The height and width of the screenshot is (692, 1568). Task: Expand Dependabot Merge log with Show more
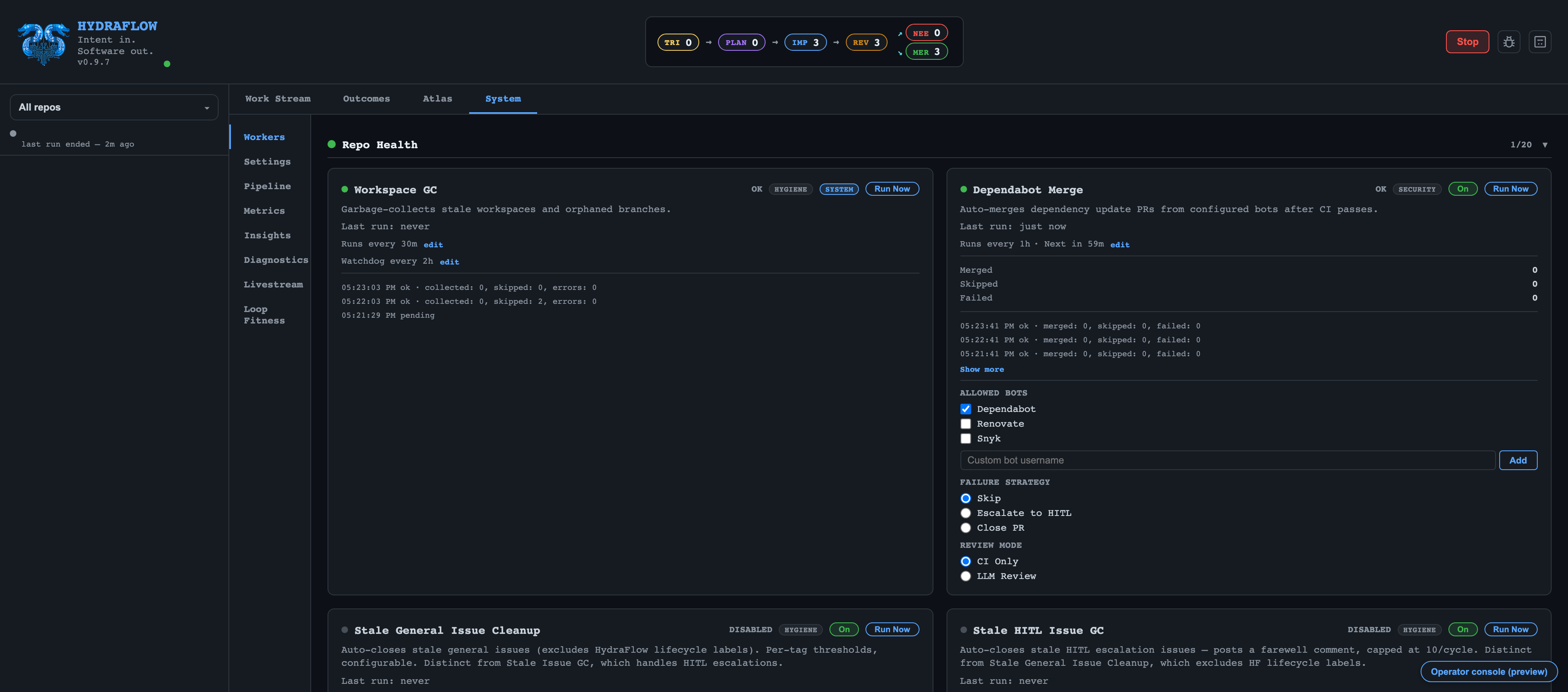[982, 369]
